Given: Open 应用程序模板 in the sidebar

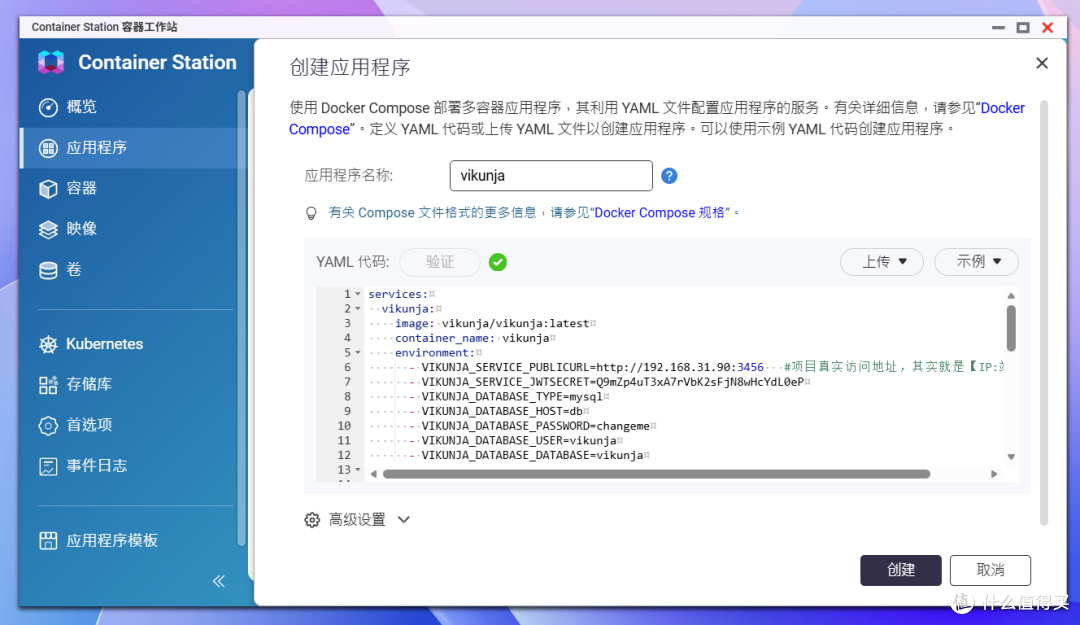Looking at the screenshot, I should pyautogui.click(x=112, y=540).
